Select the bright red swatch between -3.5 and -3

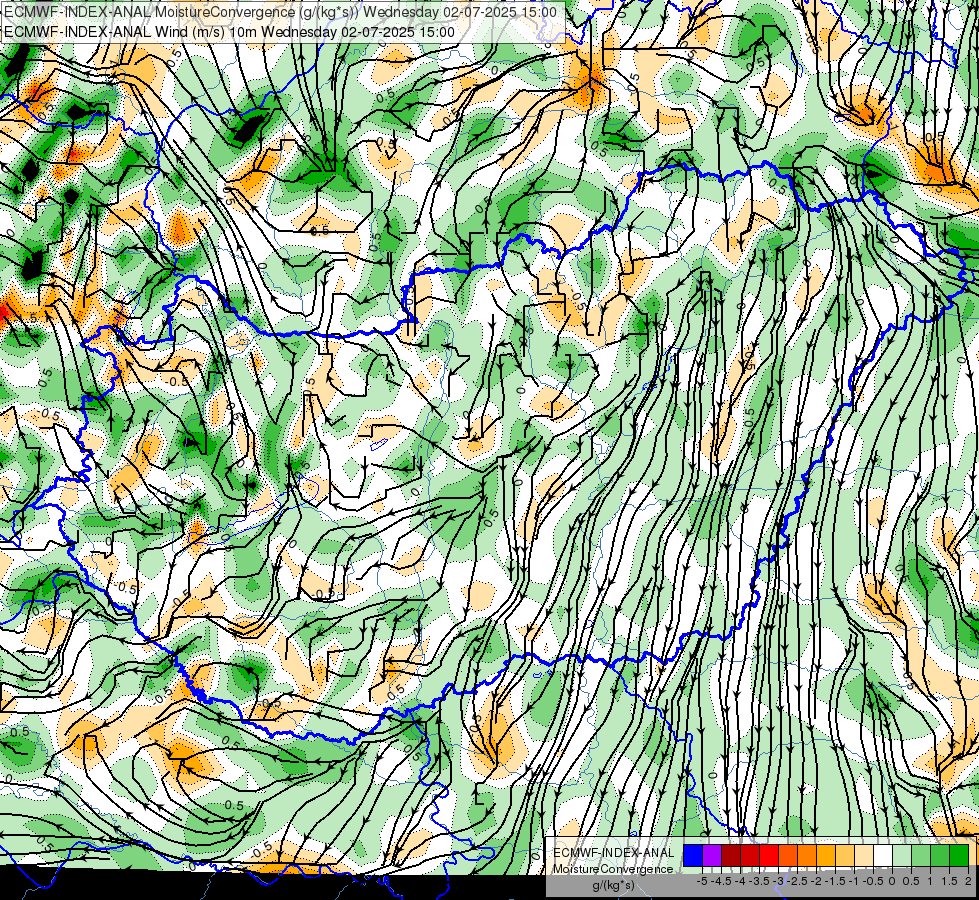tap(769, 856)
